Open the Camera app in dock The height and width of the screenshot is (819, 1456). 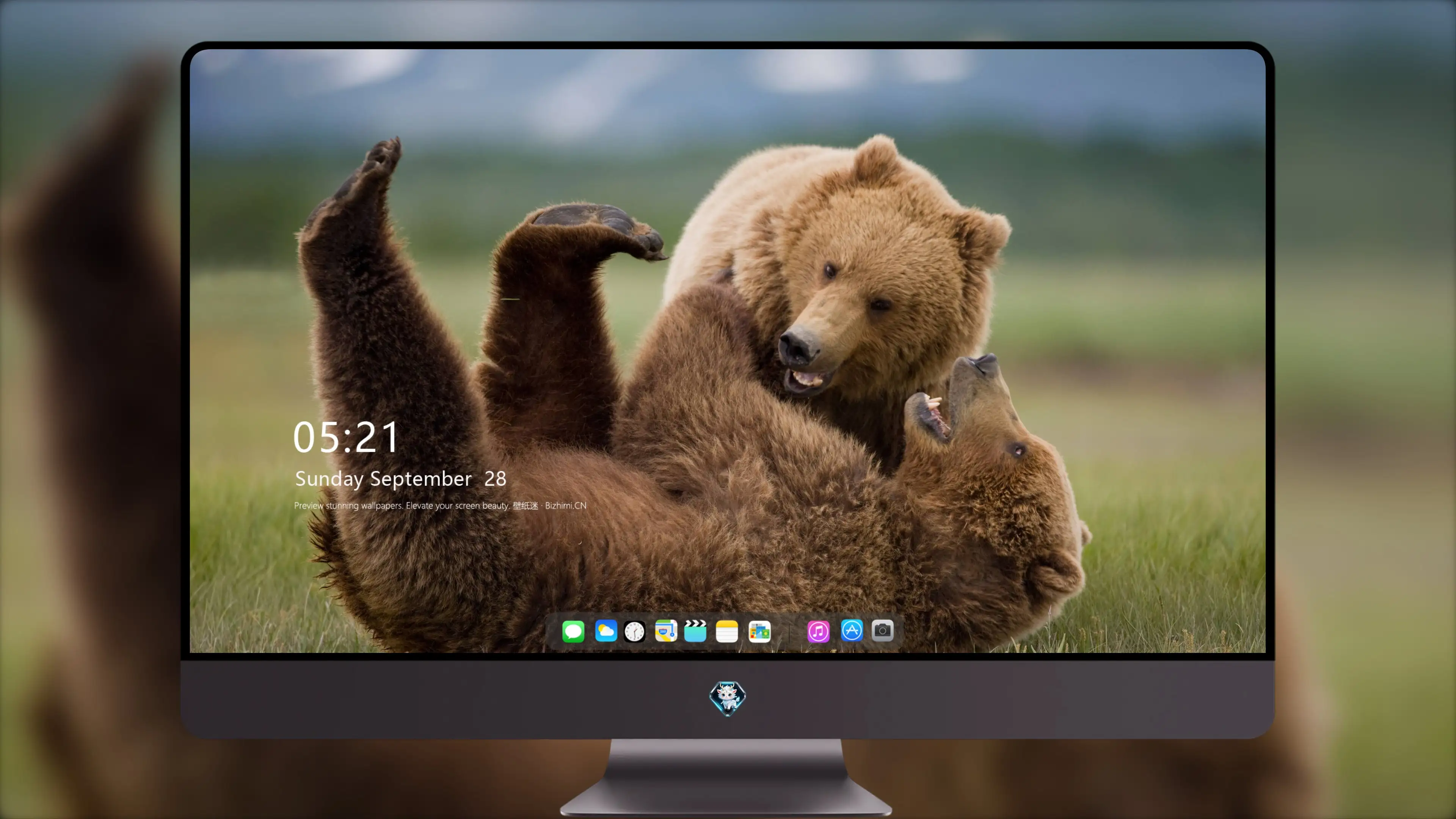coord(882,630)
